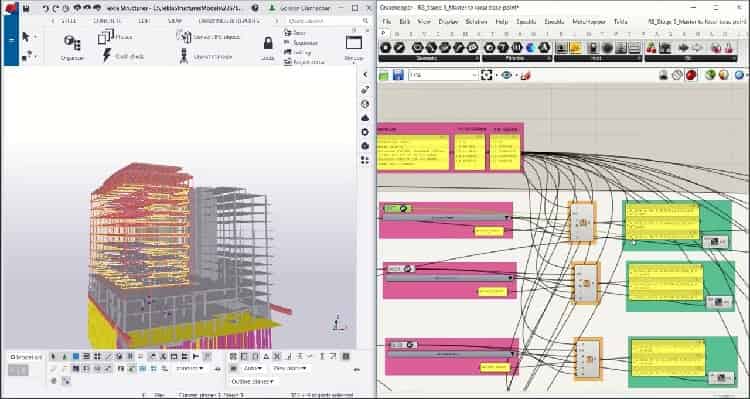Open the Grasshopper File menu
The image size is (750, 399).
[387, 22]
